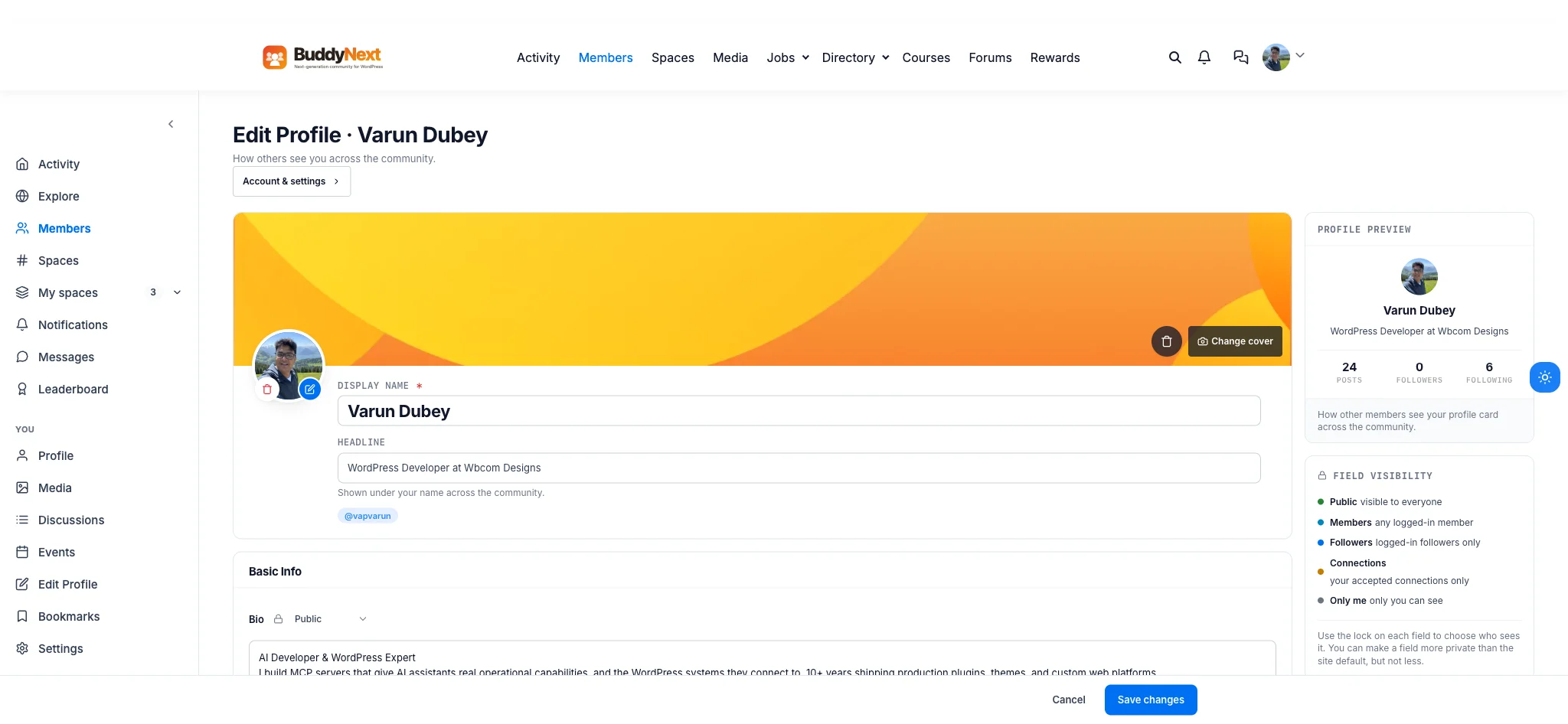The height and width of the screenshot is (724, 1568).
Task: Open the notifications bell in header
Action: pos(1204,57)
